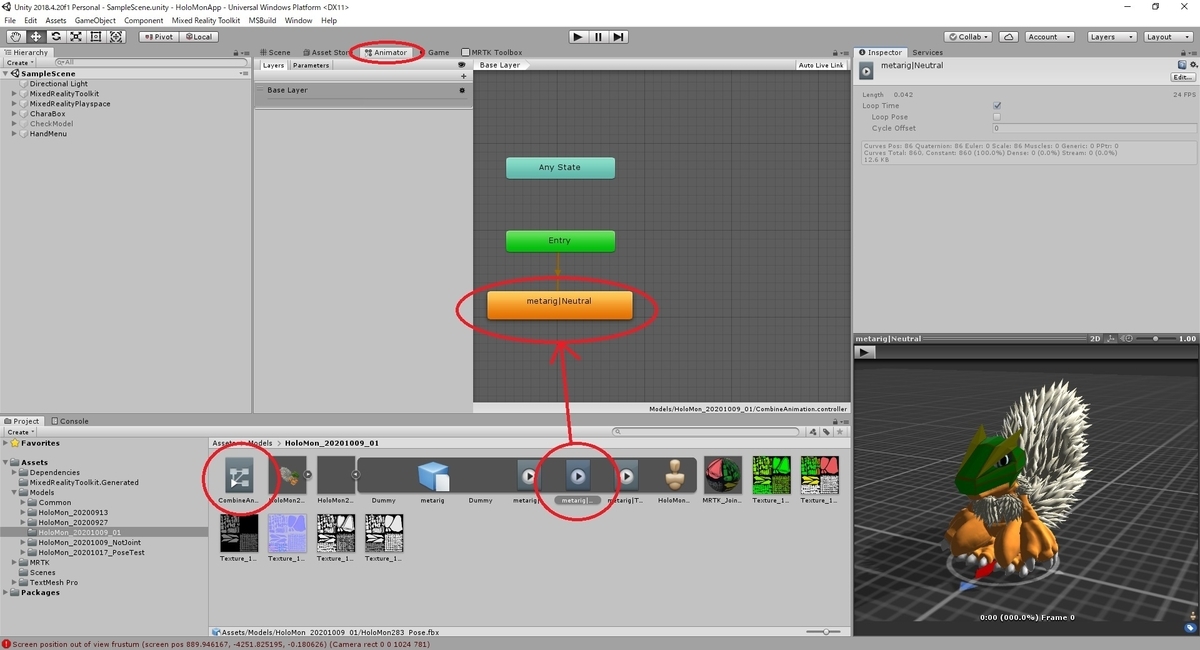Click the Play button in main toolbar
This screenshot has width=1200, height=650.
578,37
